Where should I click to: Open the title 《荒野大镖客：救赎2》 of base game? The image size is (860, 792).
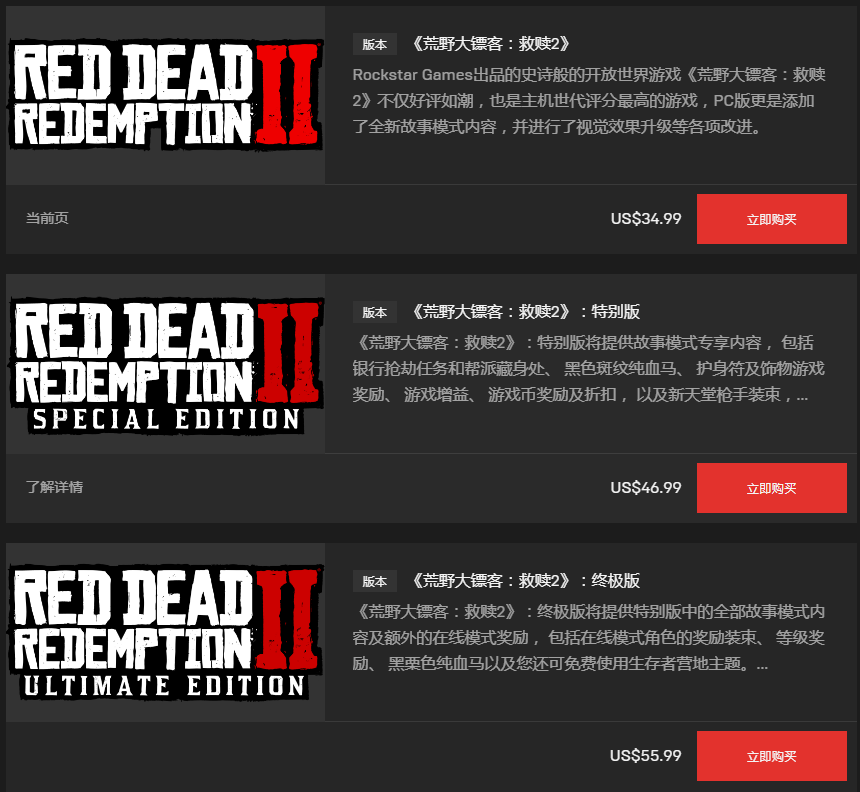point(490,43)
